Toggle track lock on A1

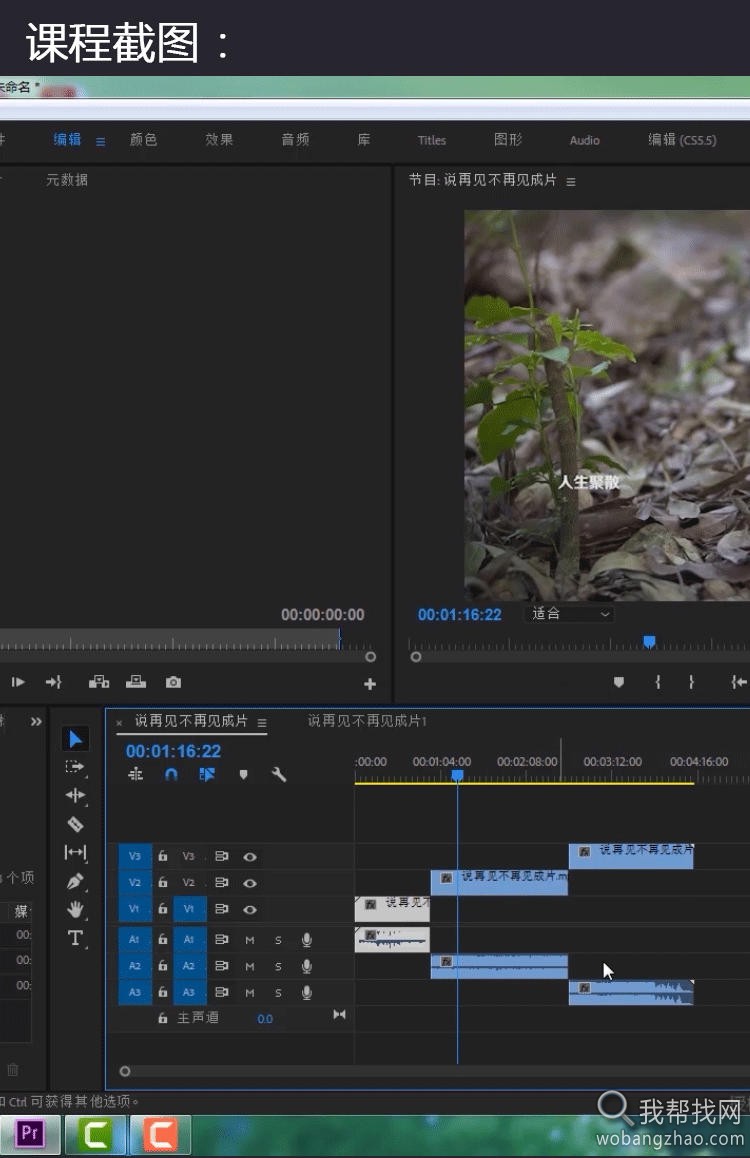[162, 939]
